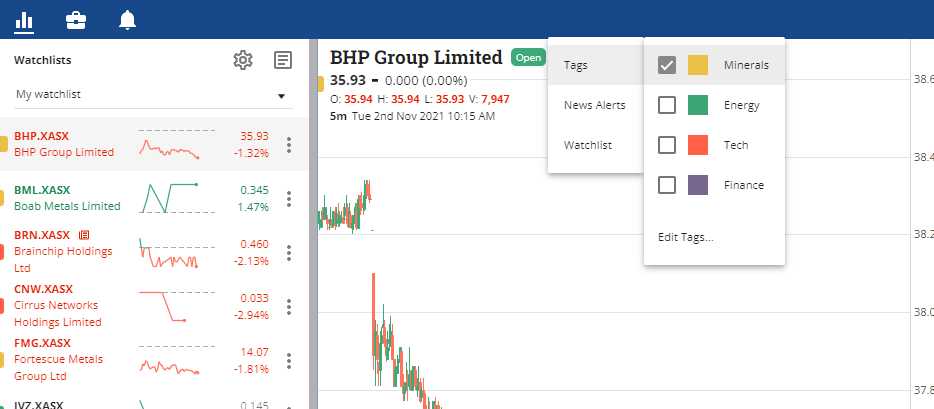Check the Energy tag checkbox
Viewport: 934px width, 409px height.
point(667,105)
